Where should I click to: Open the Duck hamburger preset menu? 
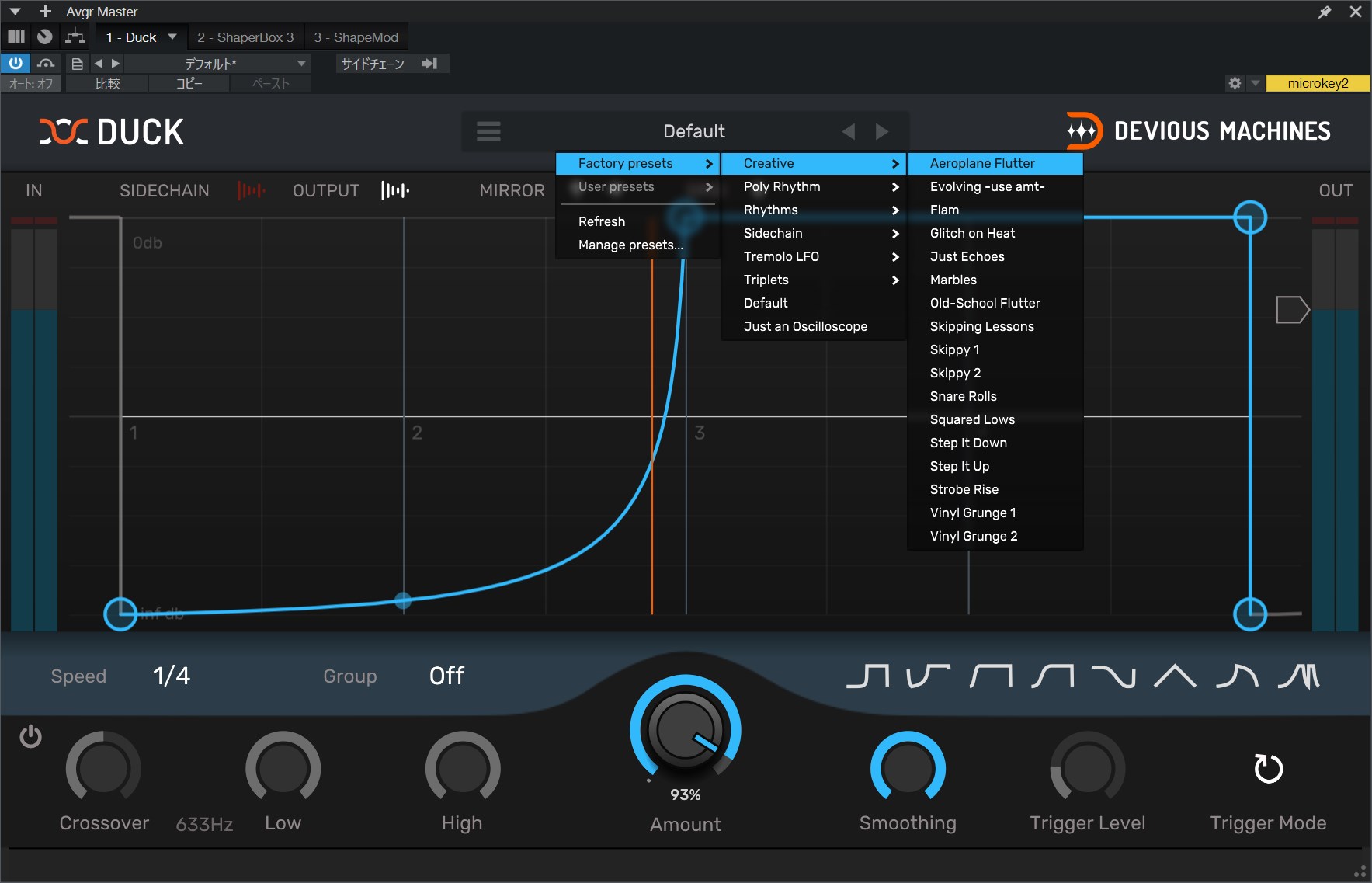(488, 131)
